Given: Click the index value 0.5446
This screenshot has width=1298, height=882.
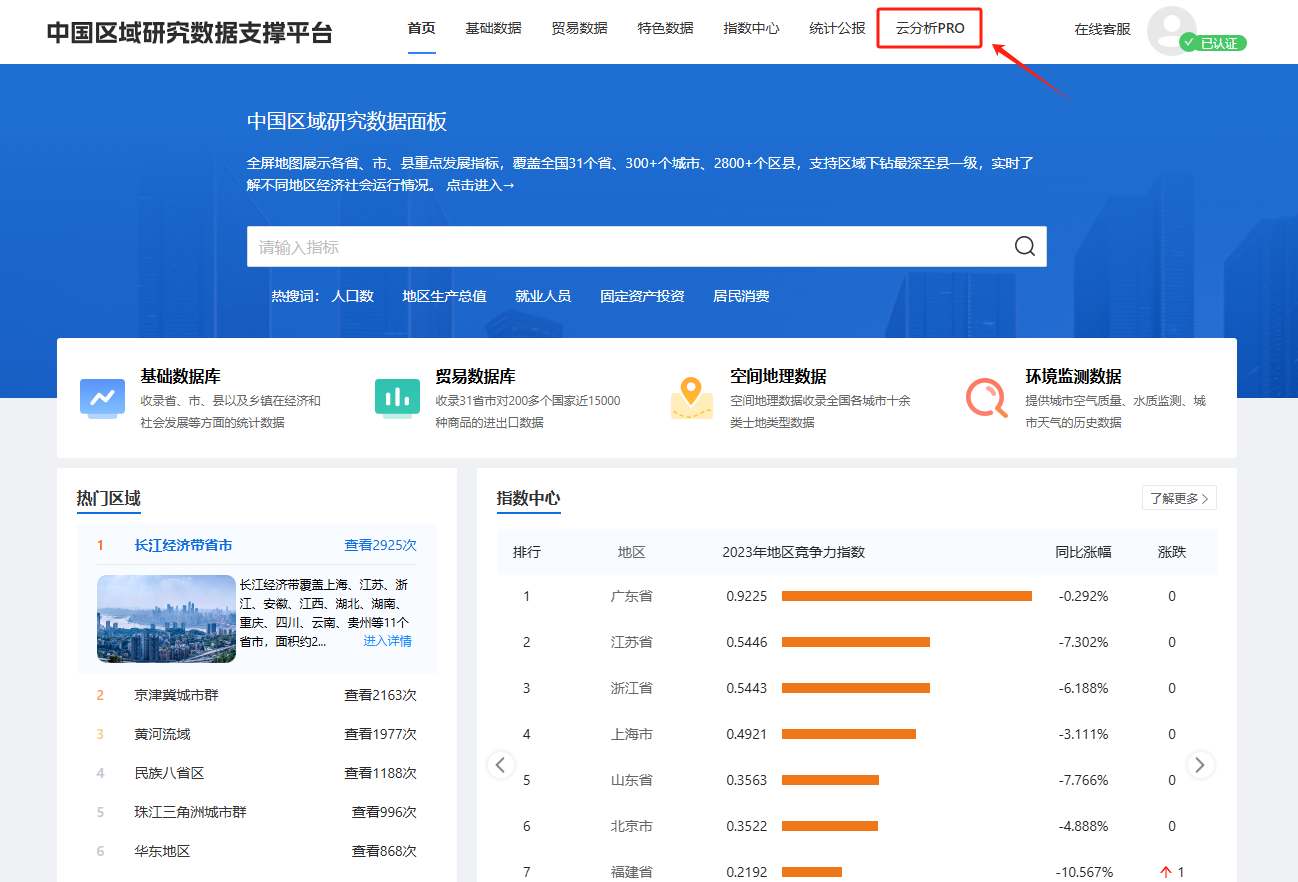Looking at the screenshot, I should coord(747,642).
